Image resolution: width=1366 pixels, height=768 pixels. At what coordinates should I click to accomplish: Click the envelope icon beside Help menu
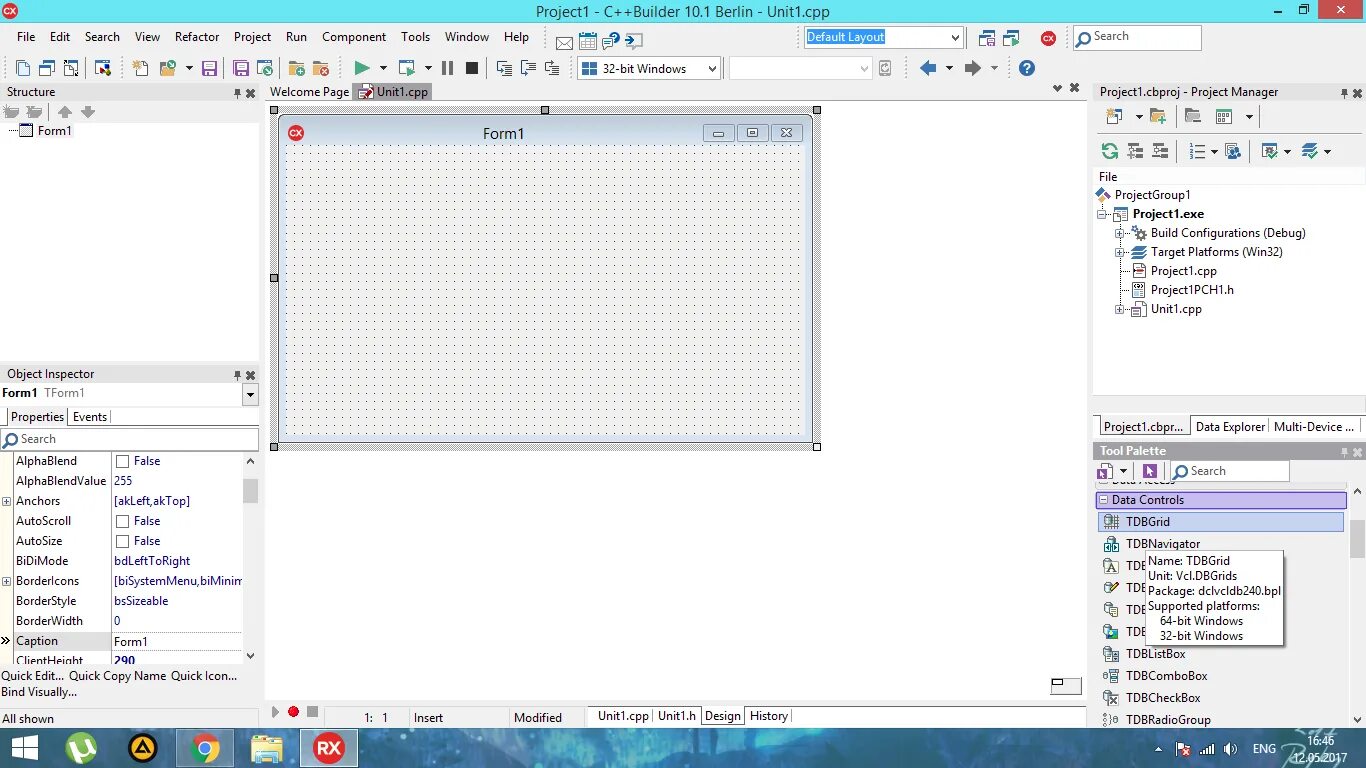pos(564,42)
